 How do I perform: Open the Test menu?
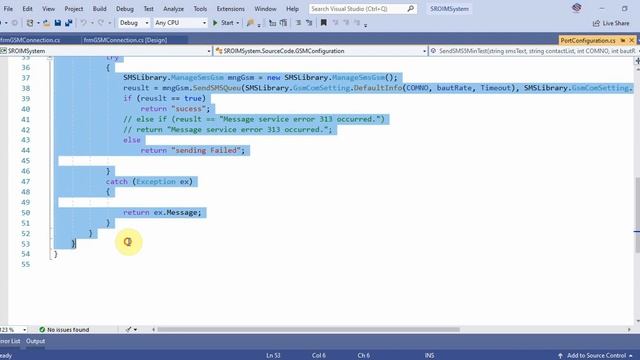[149, 9]
